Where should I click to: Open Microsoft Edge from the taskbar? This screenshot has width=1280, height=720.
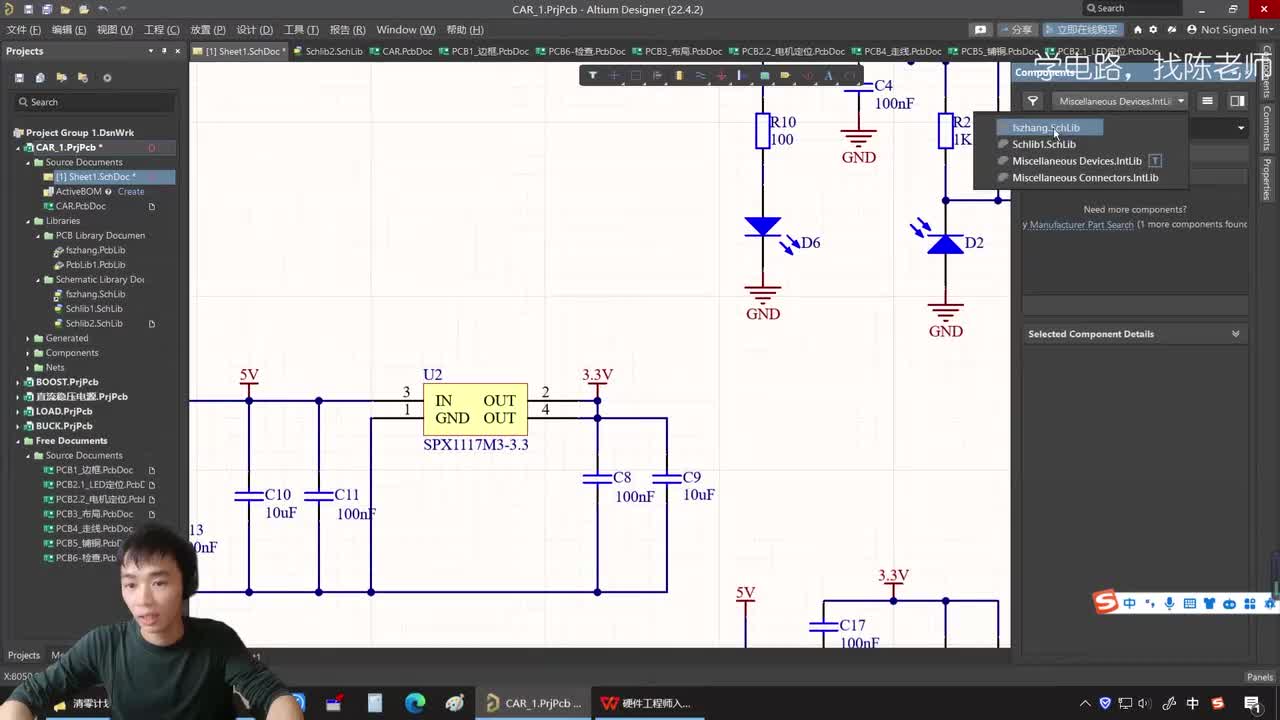[x=415, y=703]
